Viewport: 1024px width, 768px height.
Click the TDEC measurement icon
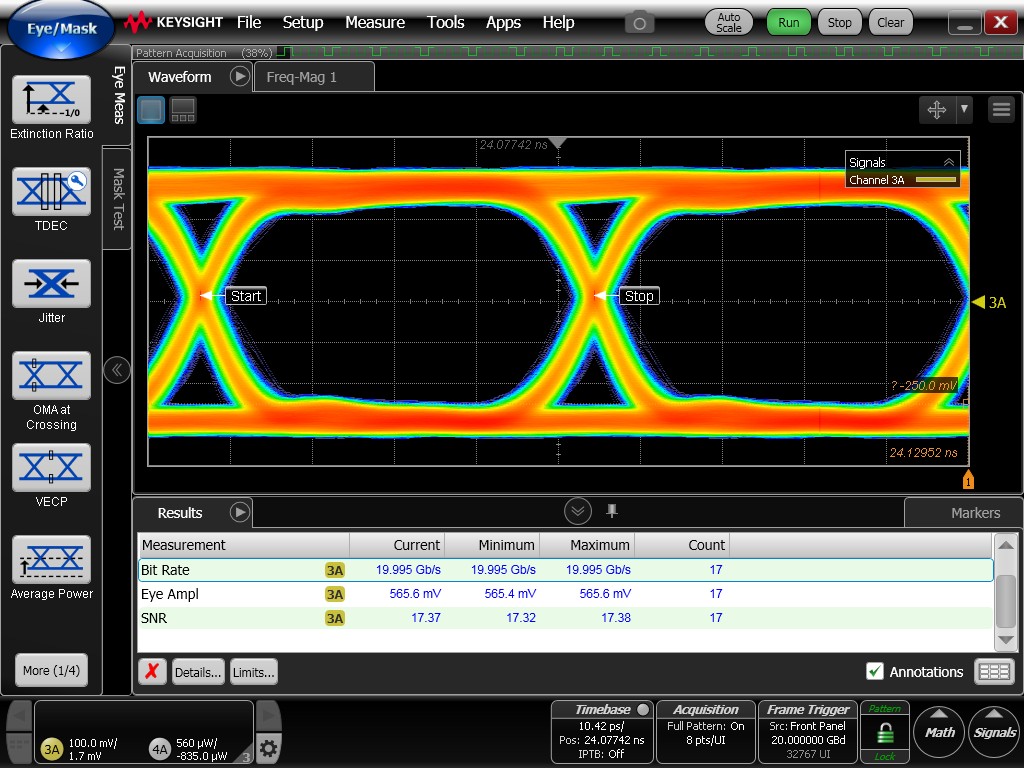[51, 190]
